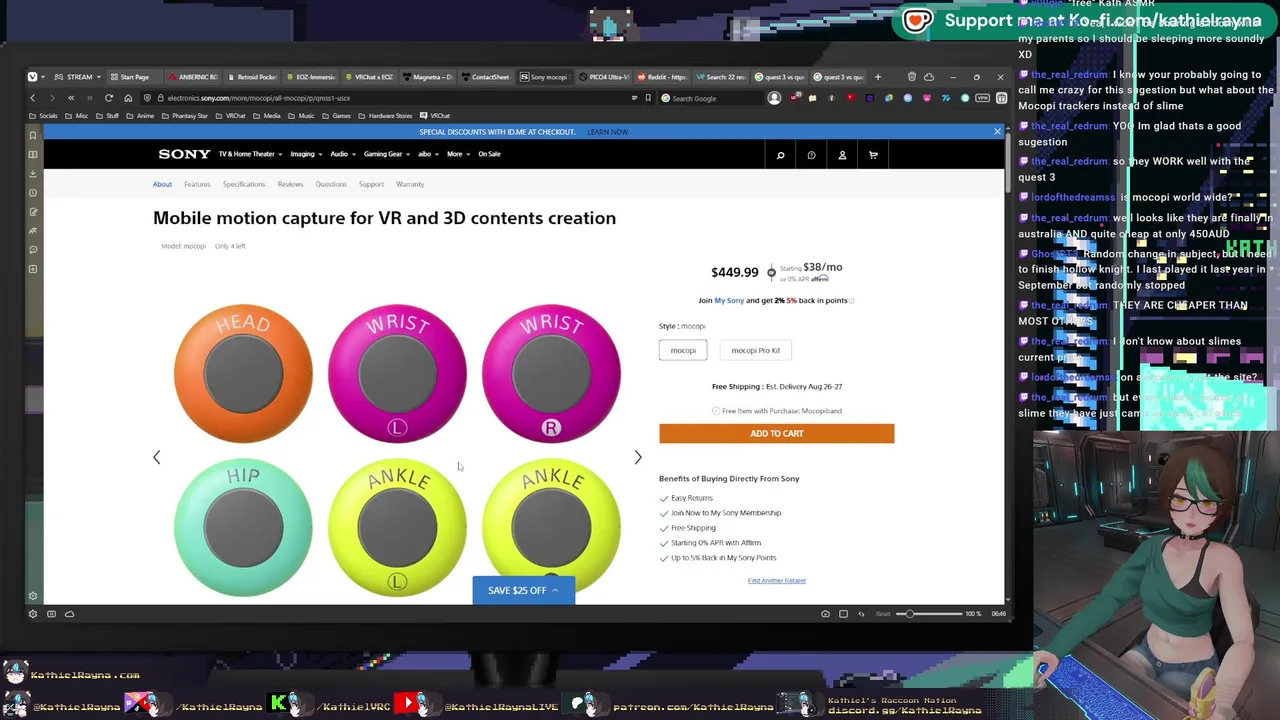
Task: Open the Notes panel in the sidebar
Action: (x=33, y=211)
